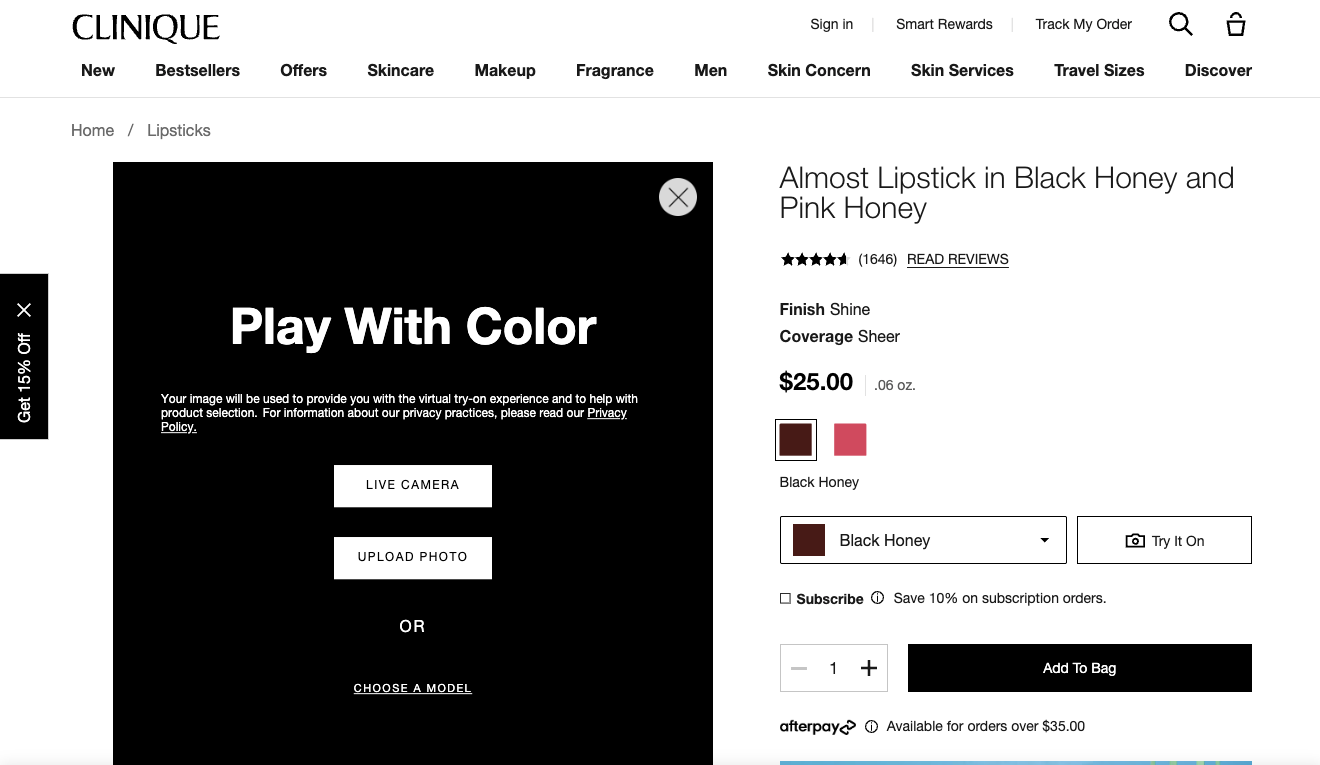Click the Choose A Model link
Viewport: 1320px width, 765px height.
coord(413,688)
